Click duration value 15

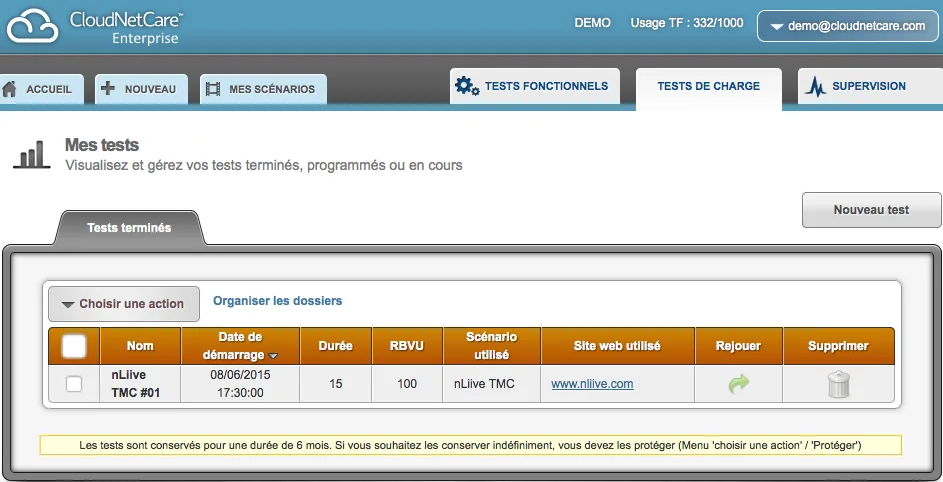click(336, 384)
